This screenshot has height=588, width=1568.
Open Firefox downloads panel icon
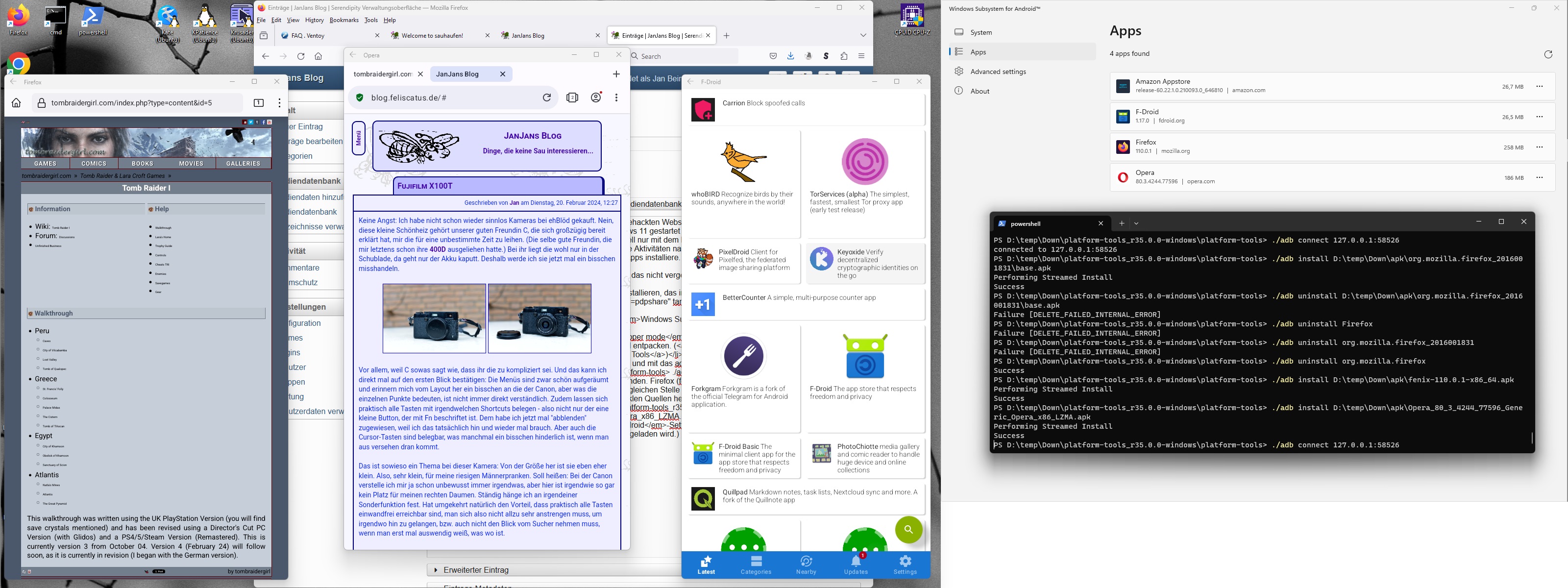click(791, 56)
